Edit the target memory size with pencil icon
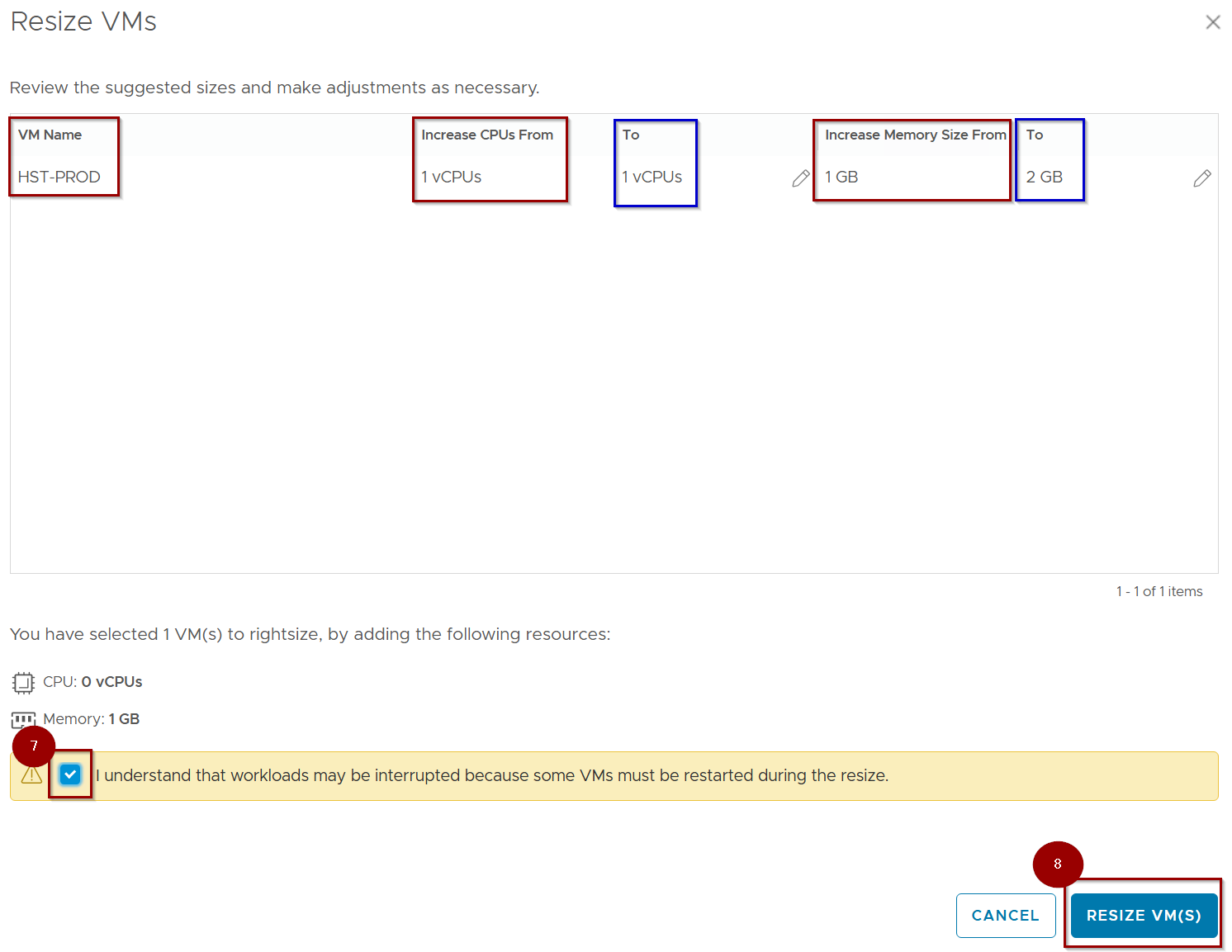Screen dimensions: 1232x952 pos(1201,178)
